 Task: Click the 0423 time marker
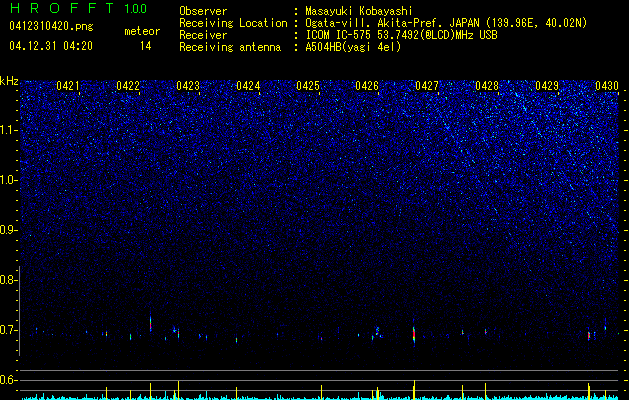188,86
